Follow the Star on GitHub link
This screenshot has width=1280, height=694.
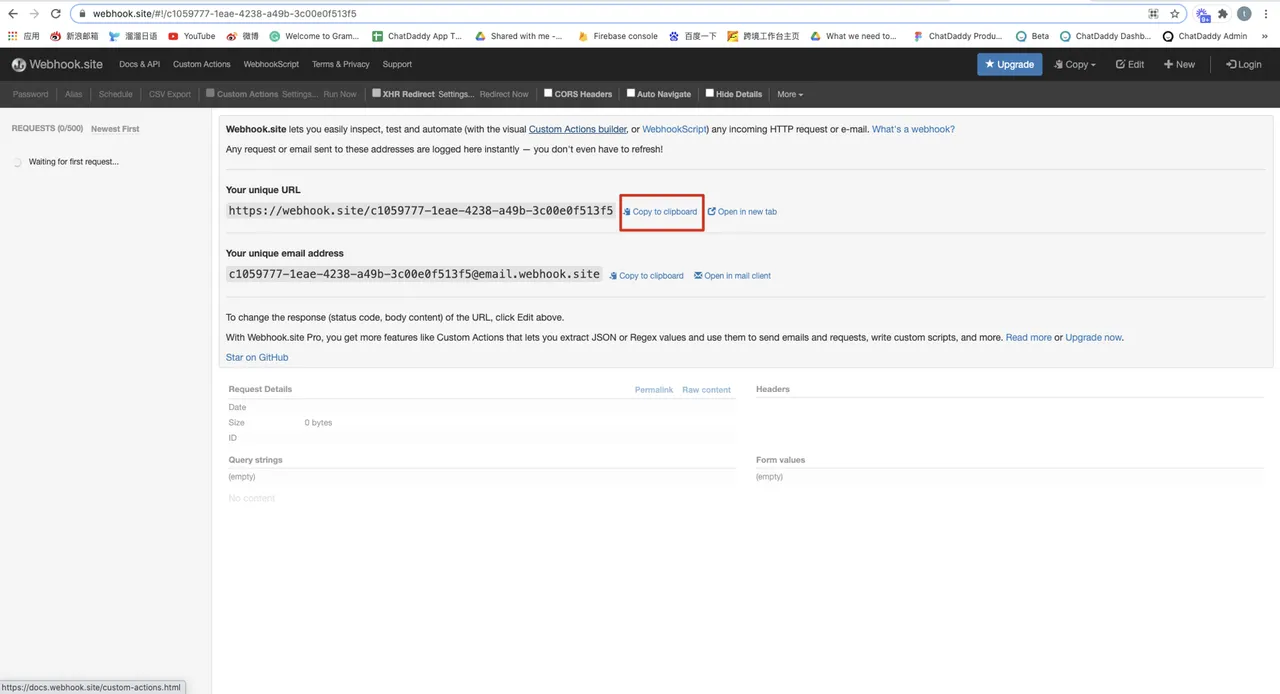[257, 357]
